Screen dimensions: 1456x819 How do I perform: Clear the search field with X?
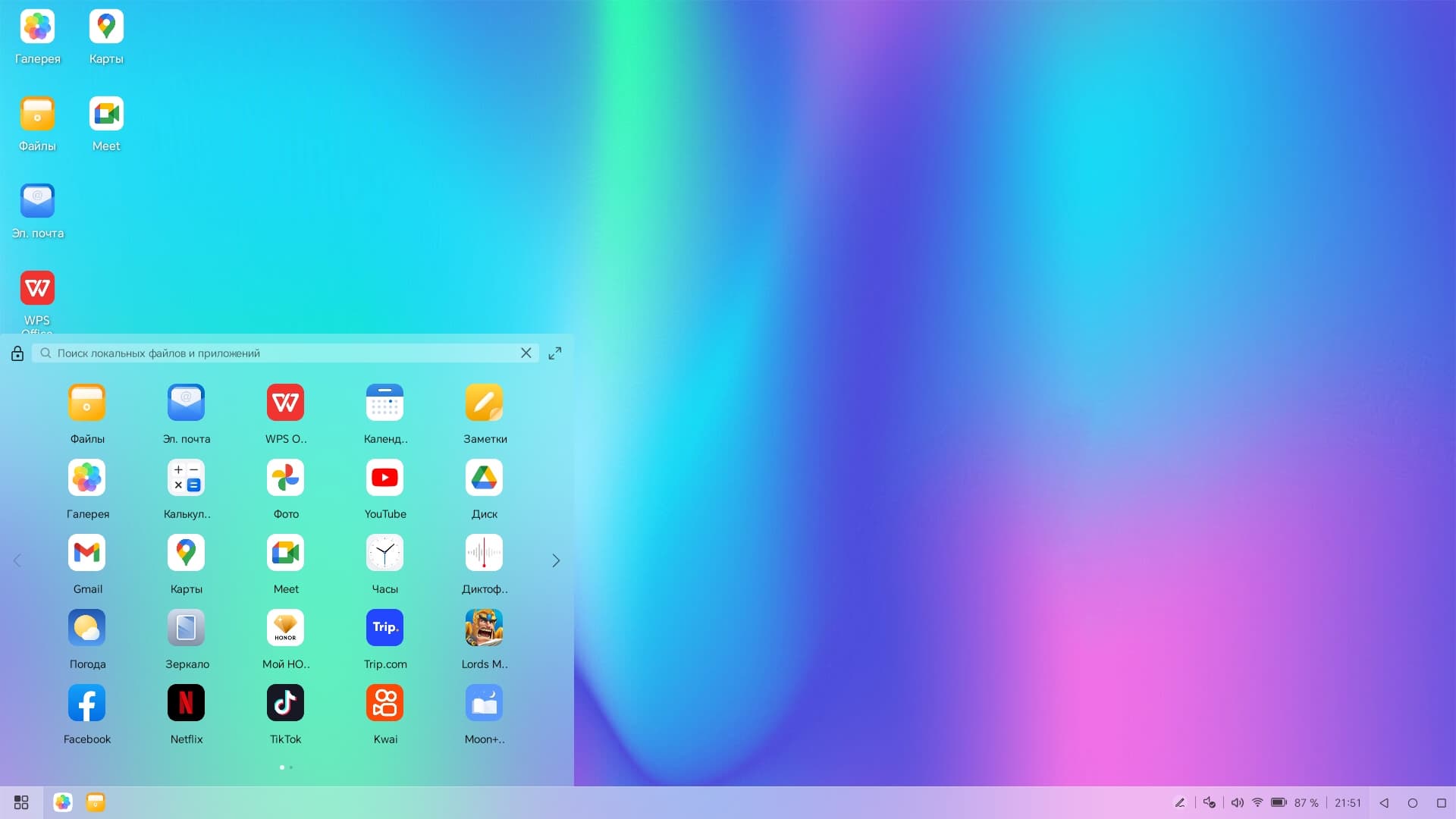(526, 353)
